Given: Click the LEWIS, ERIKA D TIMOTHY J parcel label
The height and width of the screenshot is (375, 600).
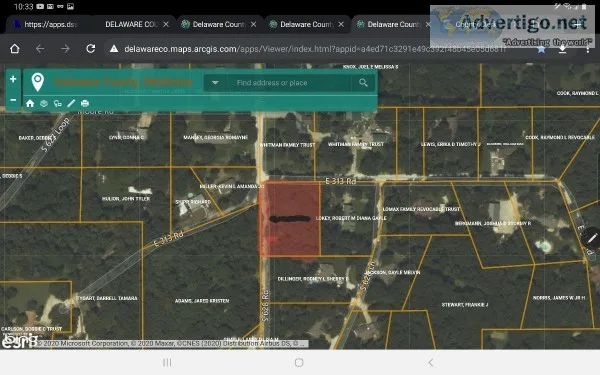Looking at the screenshot, I should [x=451, y=144].
